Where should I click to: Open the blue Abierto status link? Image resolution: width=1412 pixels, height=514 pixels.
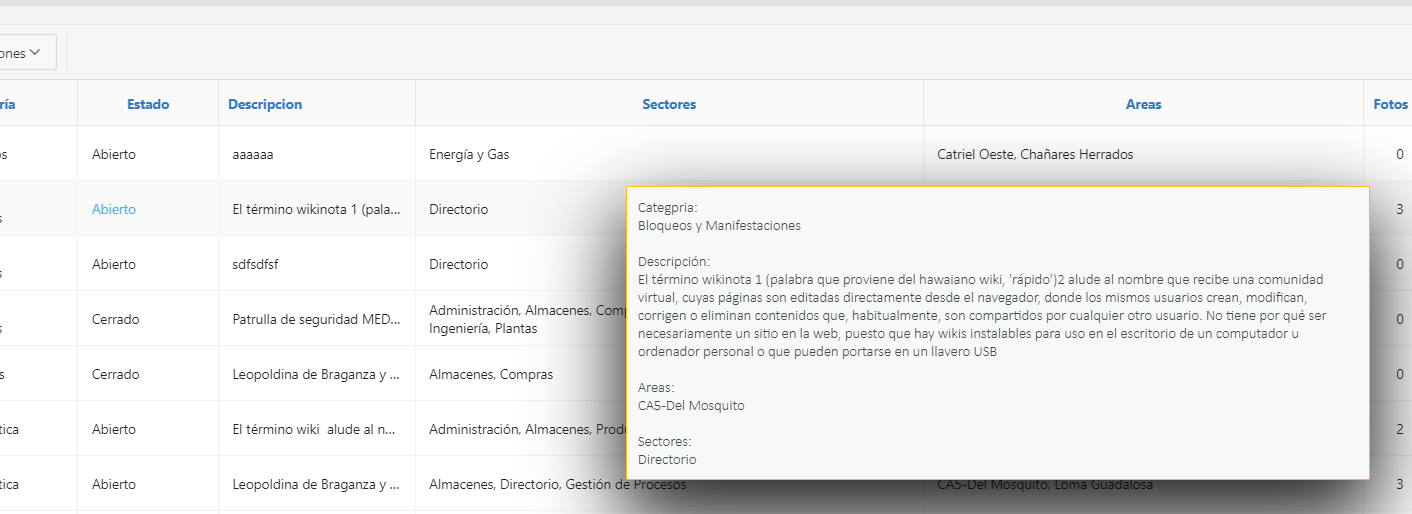tap(114, 209)
